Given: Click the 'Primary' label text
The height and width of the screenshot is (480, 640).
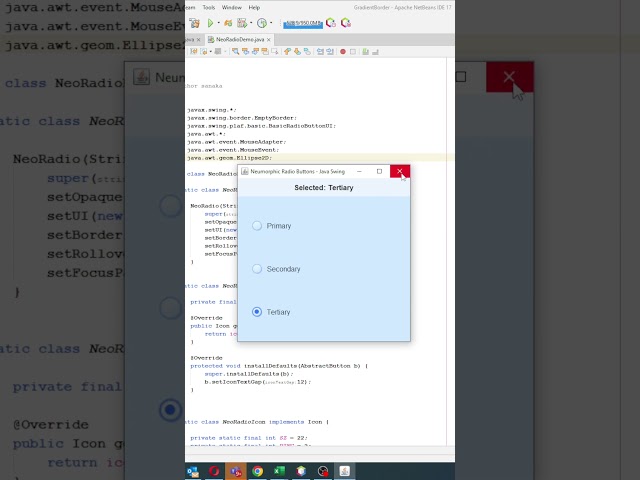Looking at the screenshot, I should 279,226.
